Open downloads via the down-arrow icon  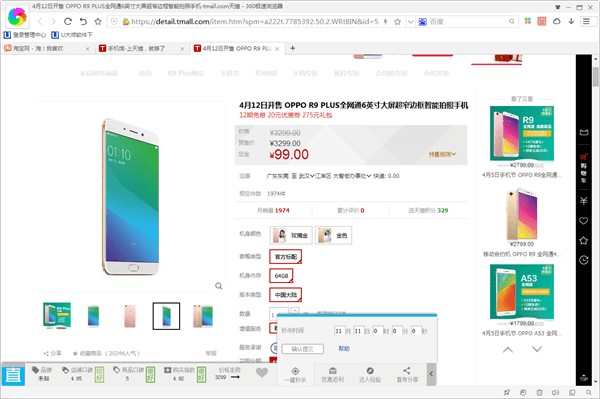(571, 21)
